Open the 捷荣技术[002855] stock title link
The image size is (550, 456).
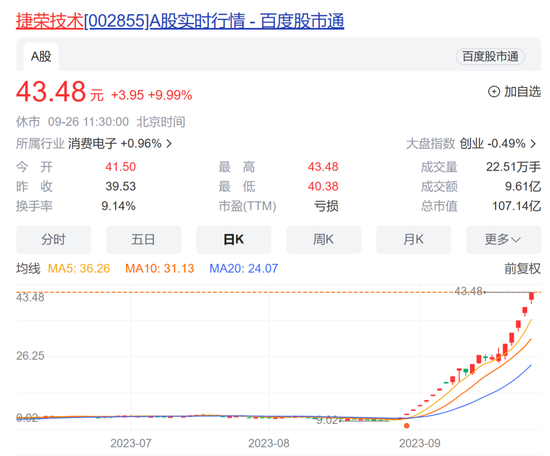[180, 21]
